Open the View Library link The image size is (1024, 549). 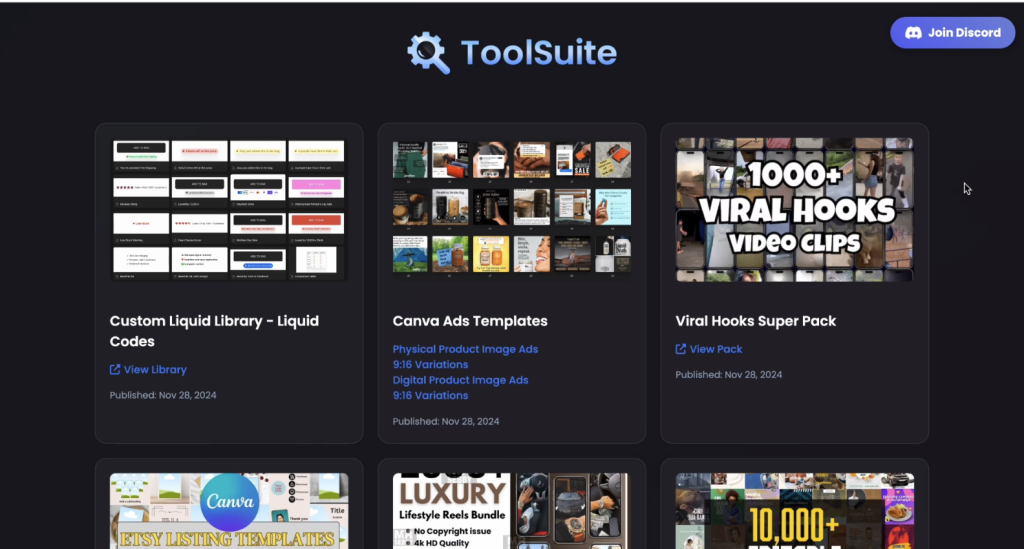pyautogui.click(x=155, y=369)
